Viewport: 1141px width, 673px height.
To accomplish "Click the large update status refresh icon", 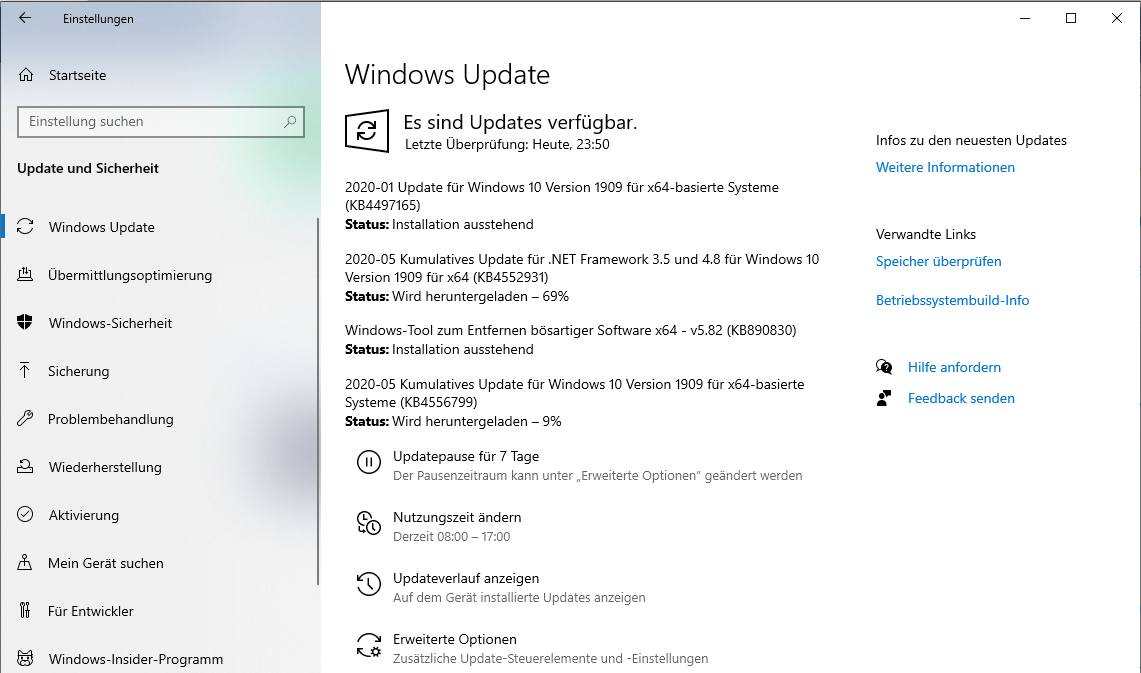I will pyautogui.click(x=367, y=131).
